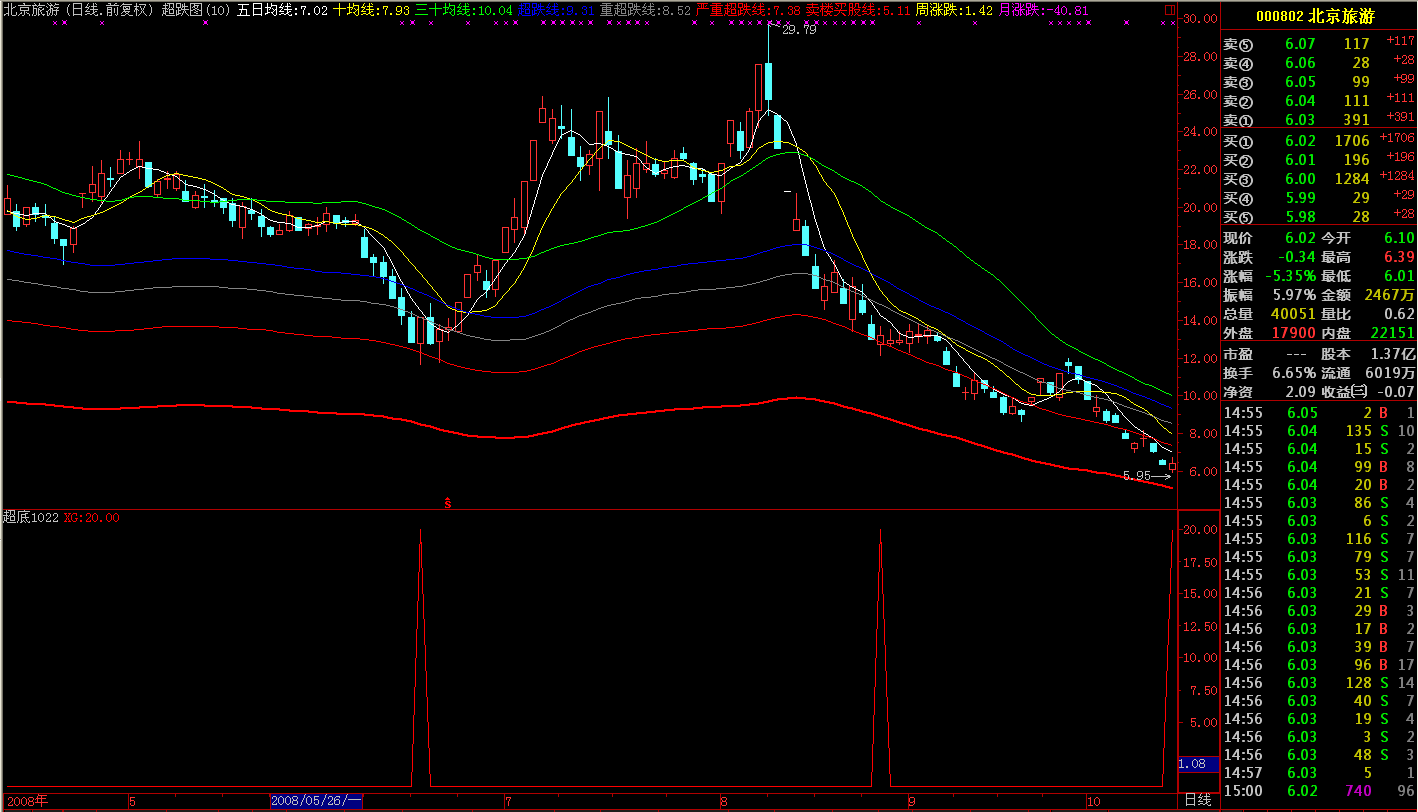The height and width of the screenshot is (812, 1418).
Task: Select the 月涨跌:-40.81 indicator label
Action: pos(1042,10)
